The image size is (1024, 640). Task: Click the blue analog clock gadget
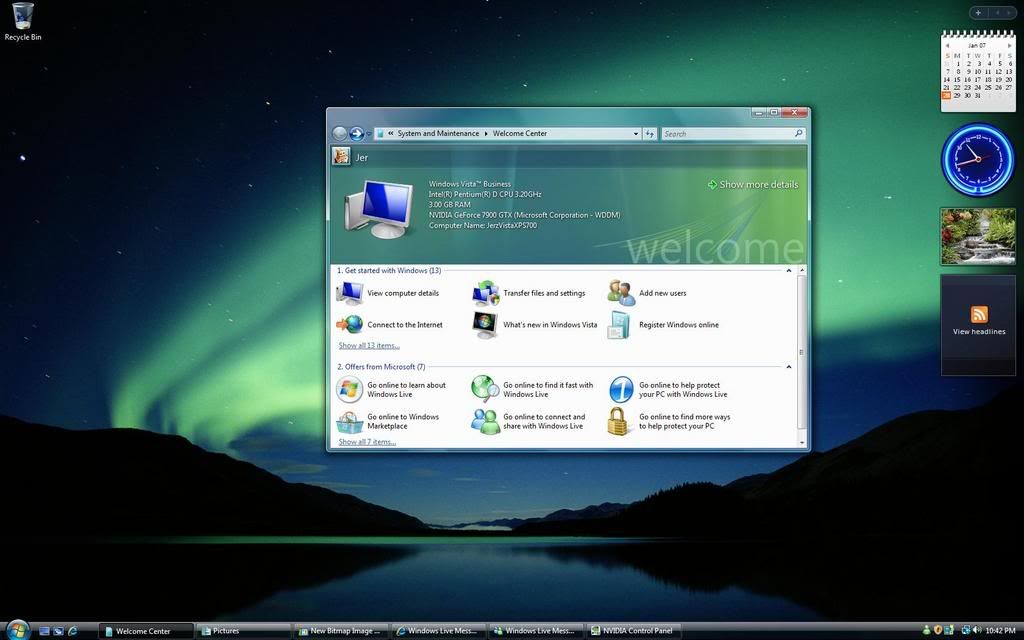978,160
